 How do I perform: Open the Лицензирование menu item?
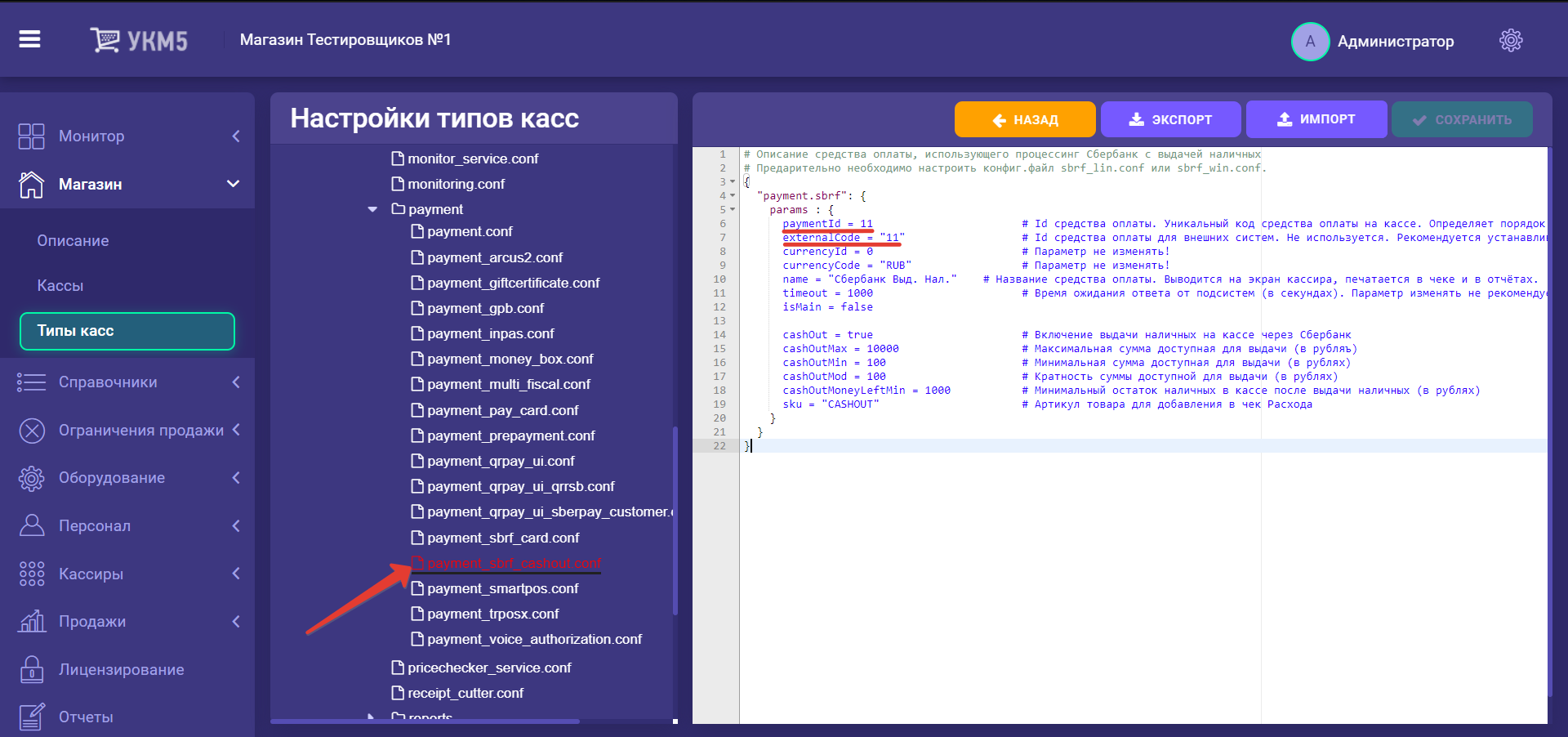[x=121, y=670]
